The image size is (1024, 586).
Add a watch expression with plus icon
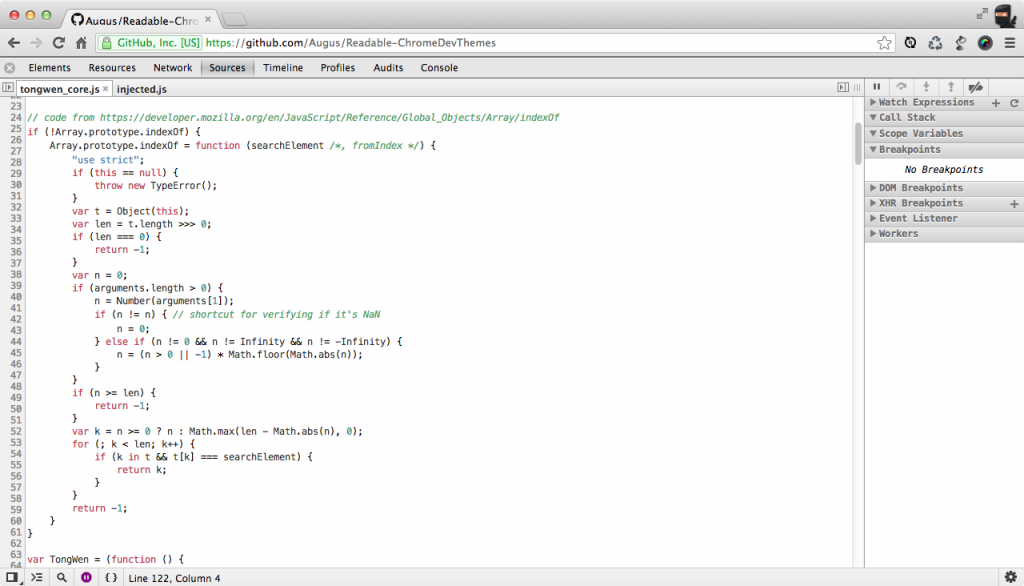pos(995,103)
